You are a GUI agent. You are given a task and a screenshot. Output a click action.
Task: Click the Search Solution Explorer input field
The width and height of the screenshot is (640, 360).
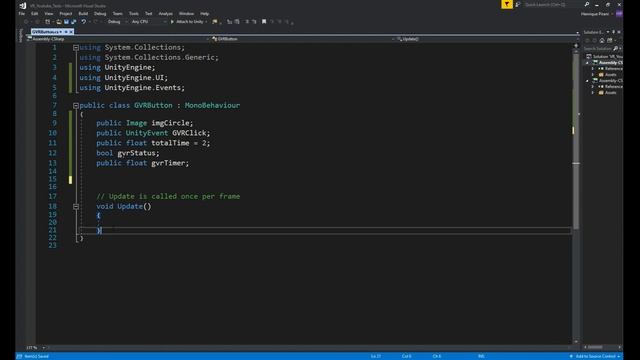(597, 49)
